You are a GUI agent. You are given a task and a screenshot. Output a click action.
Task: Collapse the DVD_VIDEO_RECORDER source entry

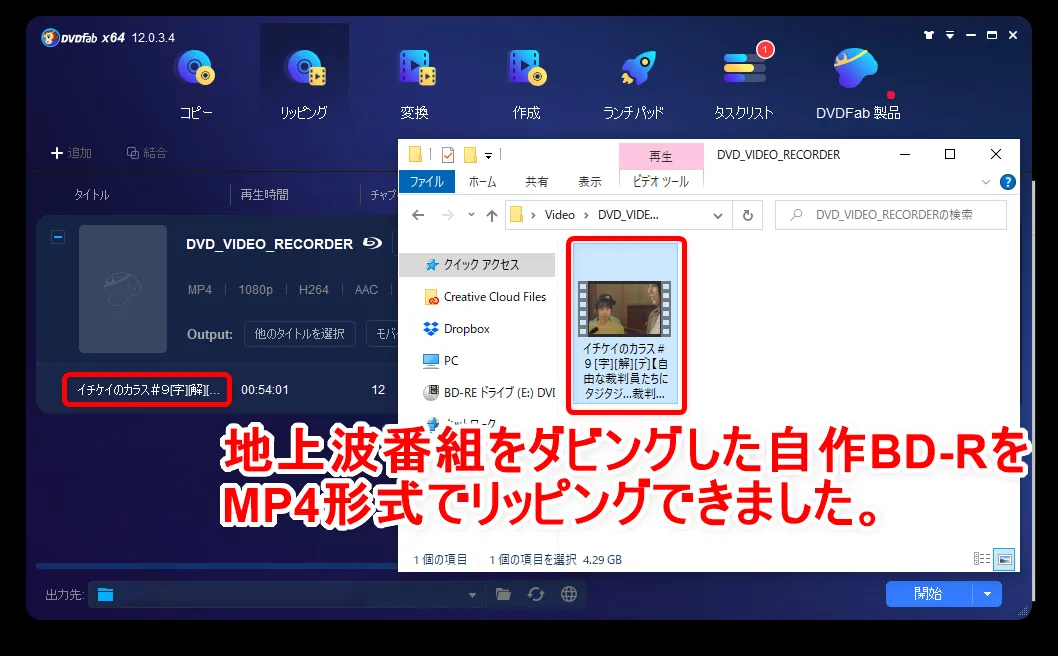click(58, 237)
